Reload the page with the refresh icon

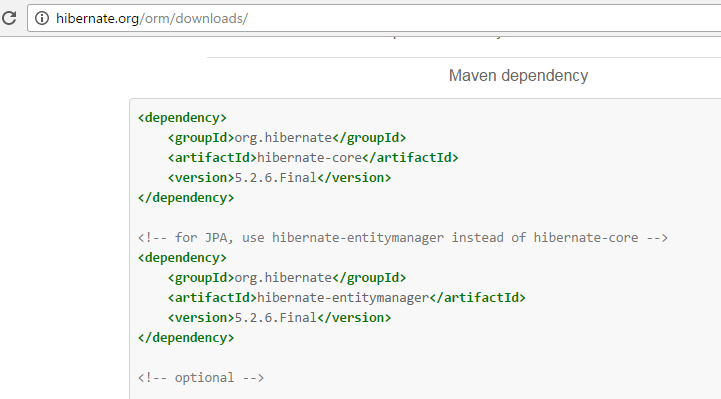coord(9,18)
